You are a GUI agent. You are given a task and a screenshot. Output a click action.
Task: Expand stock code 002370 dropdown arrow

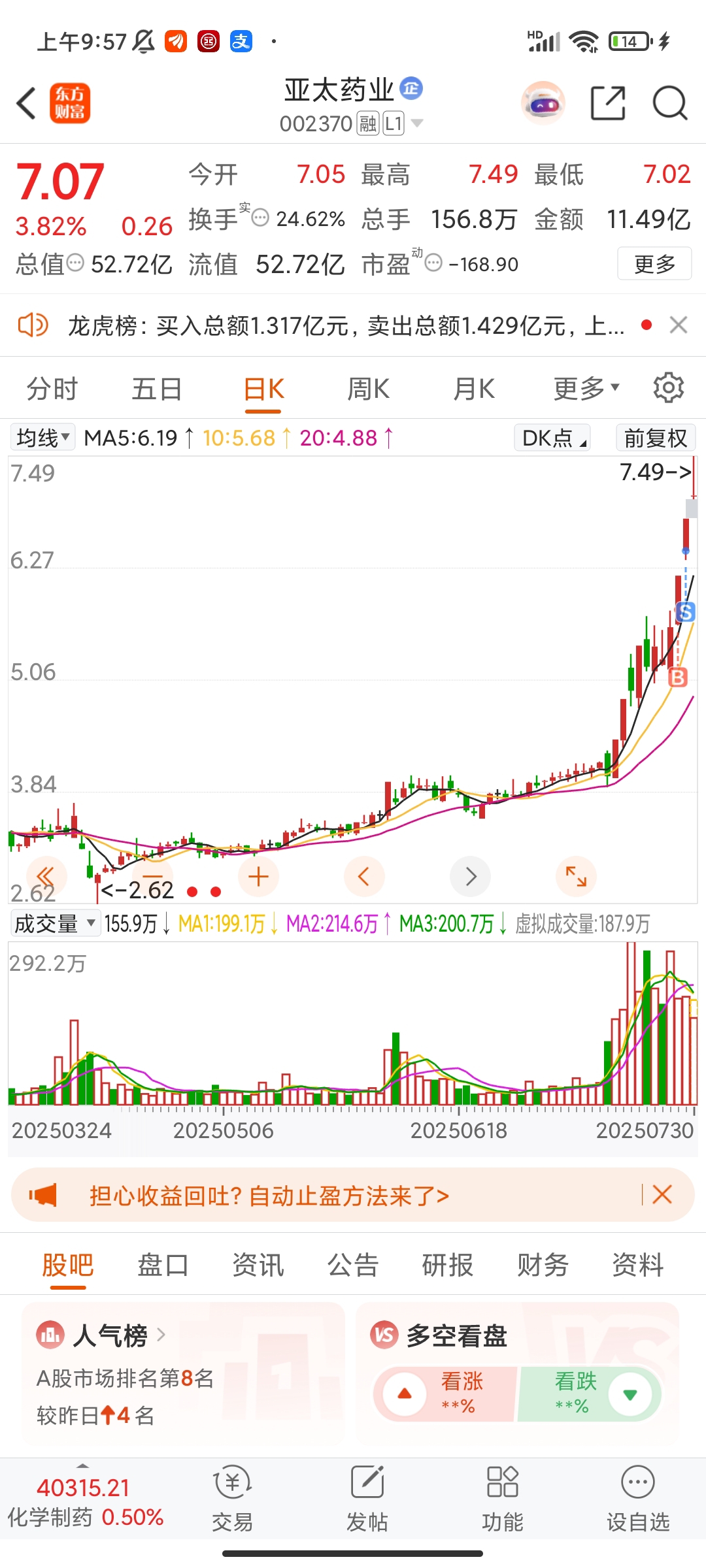point(416,123)
